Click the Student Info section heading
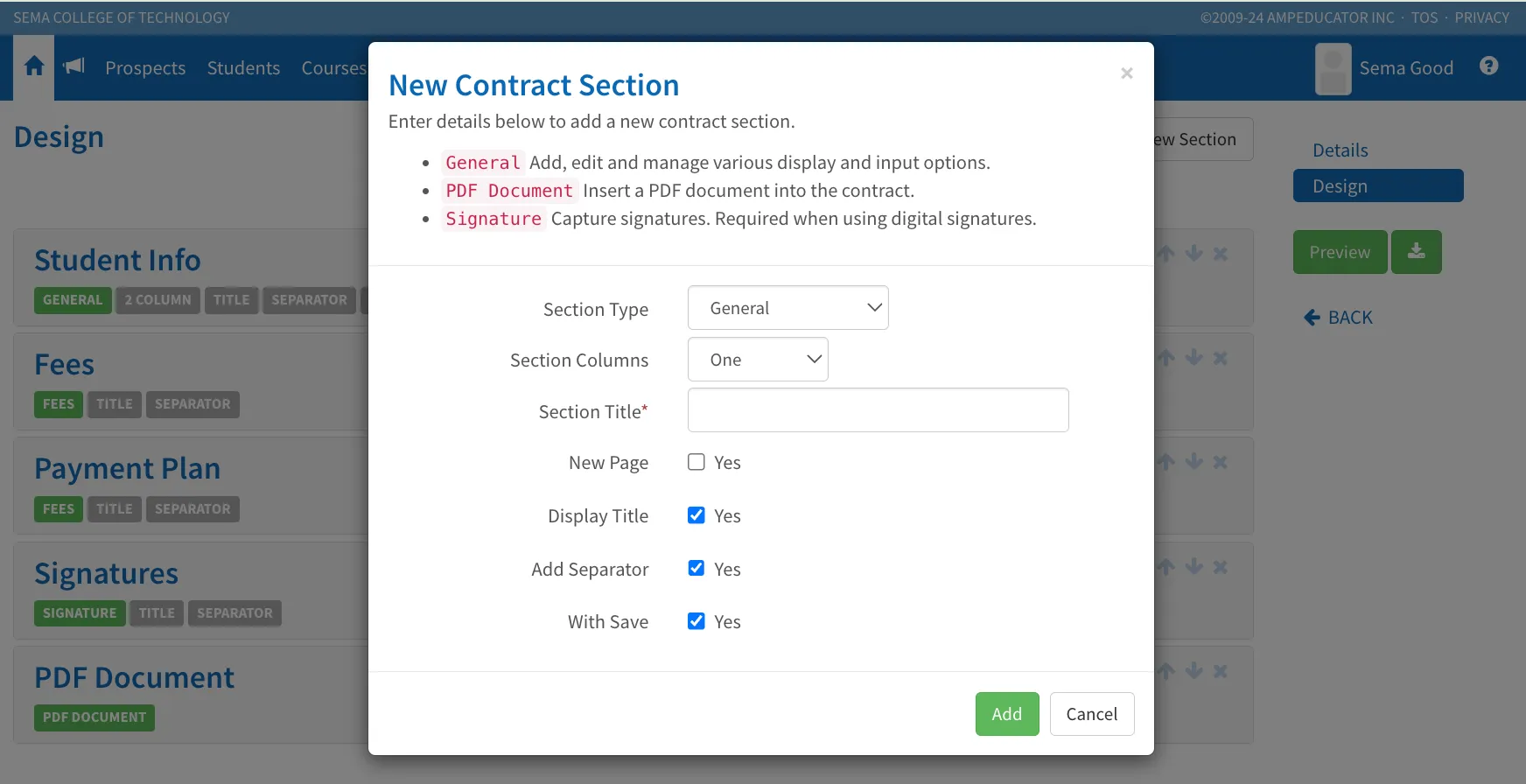 [x=117, y=260]
